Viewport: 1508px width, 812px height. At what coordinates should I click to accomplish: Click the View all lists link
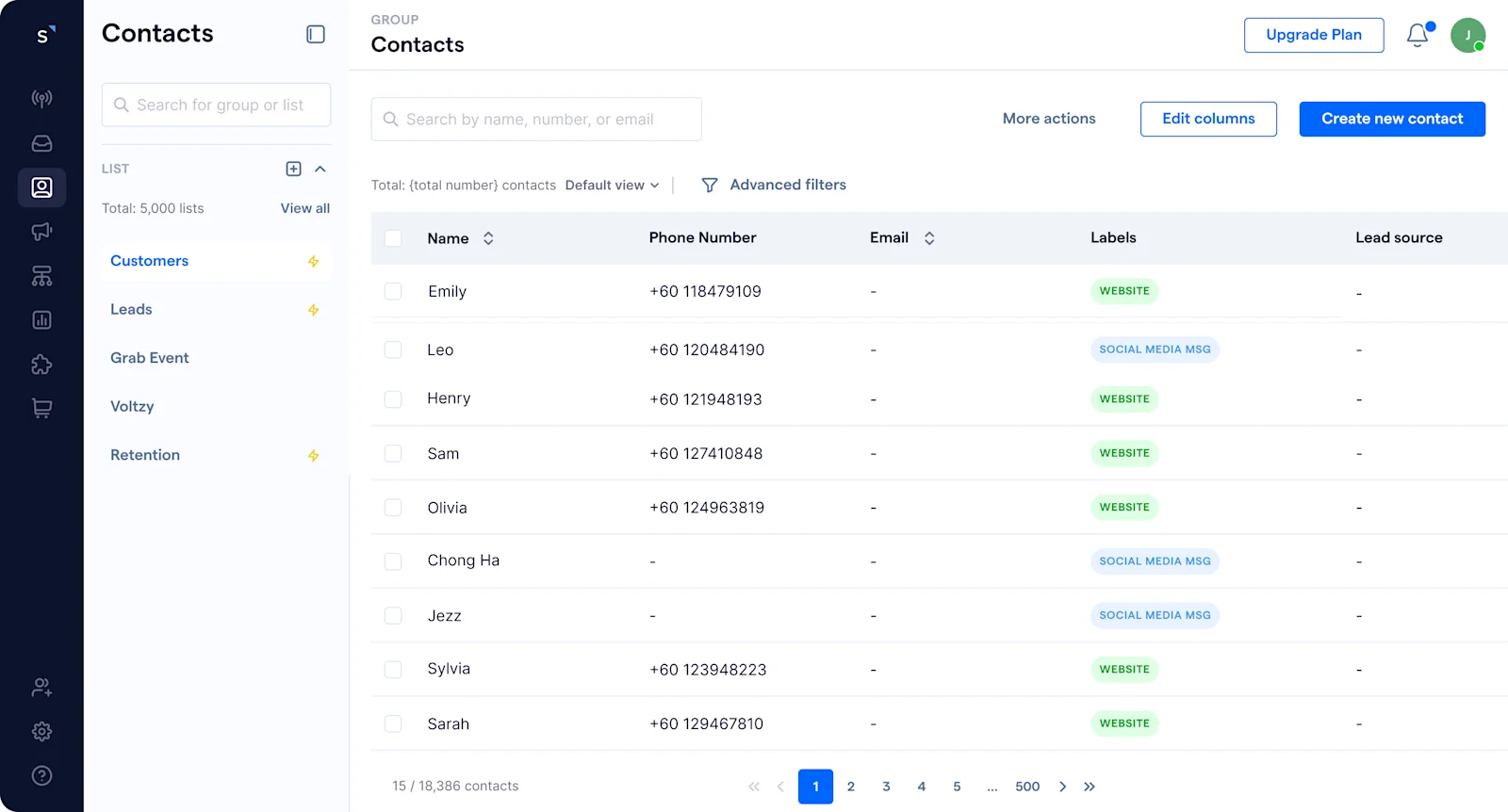point(305,208)
